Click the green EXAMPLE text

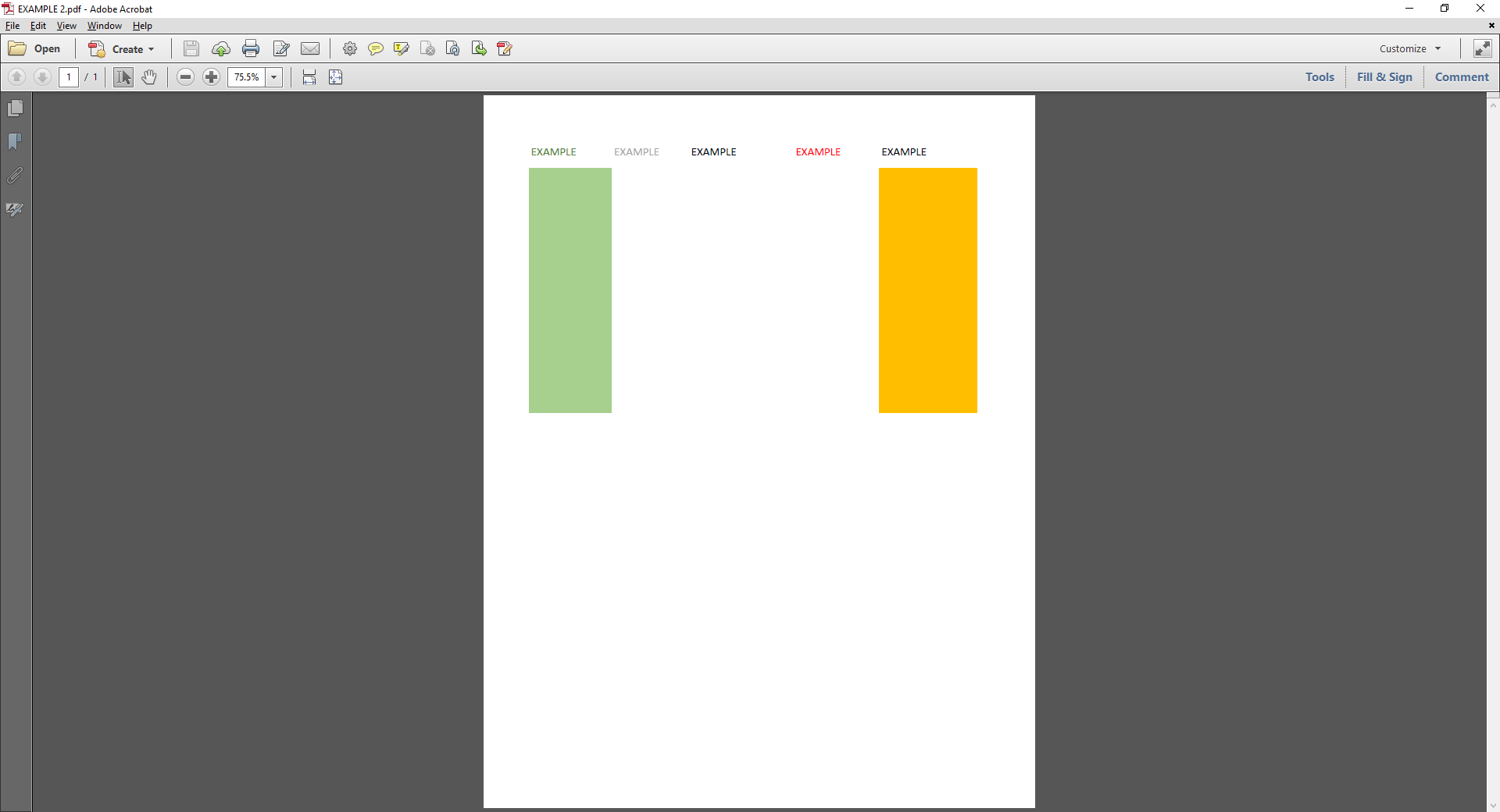(554, 152)
